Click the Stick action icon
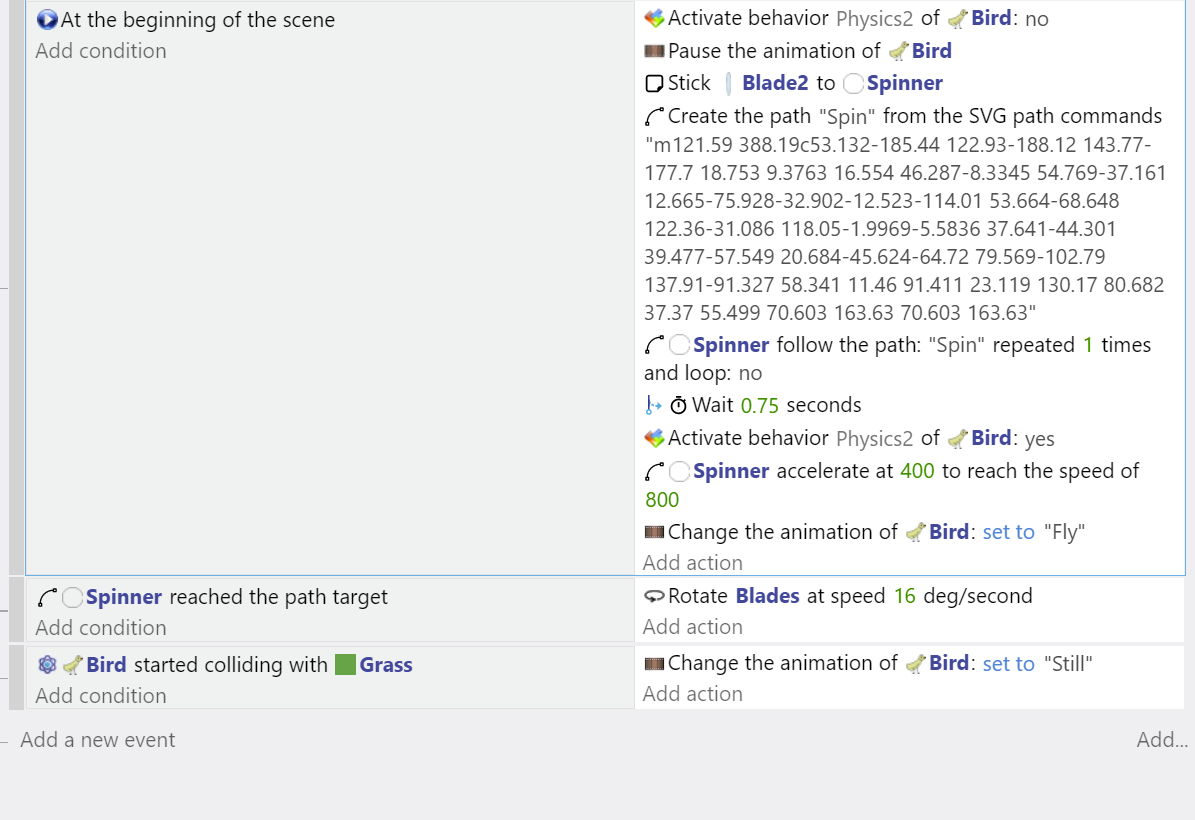Image resolution: width=1195 pixels, height=820 pixels. 654,84
